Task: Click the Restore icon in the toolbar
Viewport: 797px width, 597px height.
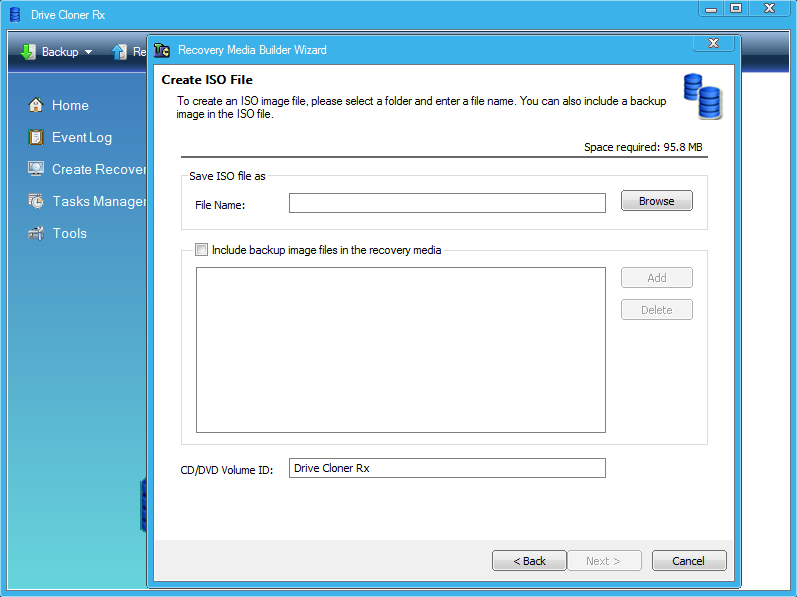Action: click(x=120, y=52)
